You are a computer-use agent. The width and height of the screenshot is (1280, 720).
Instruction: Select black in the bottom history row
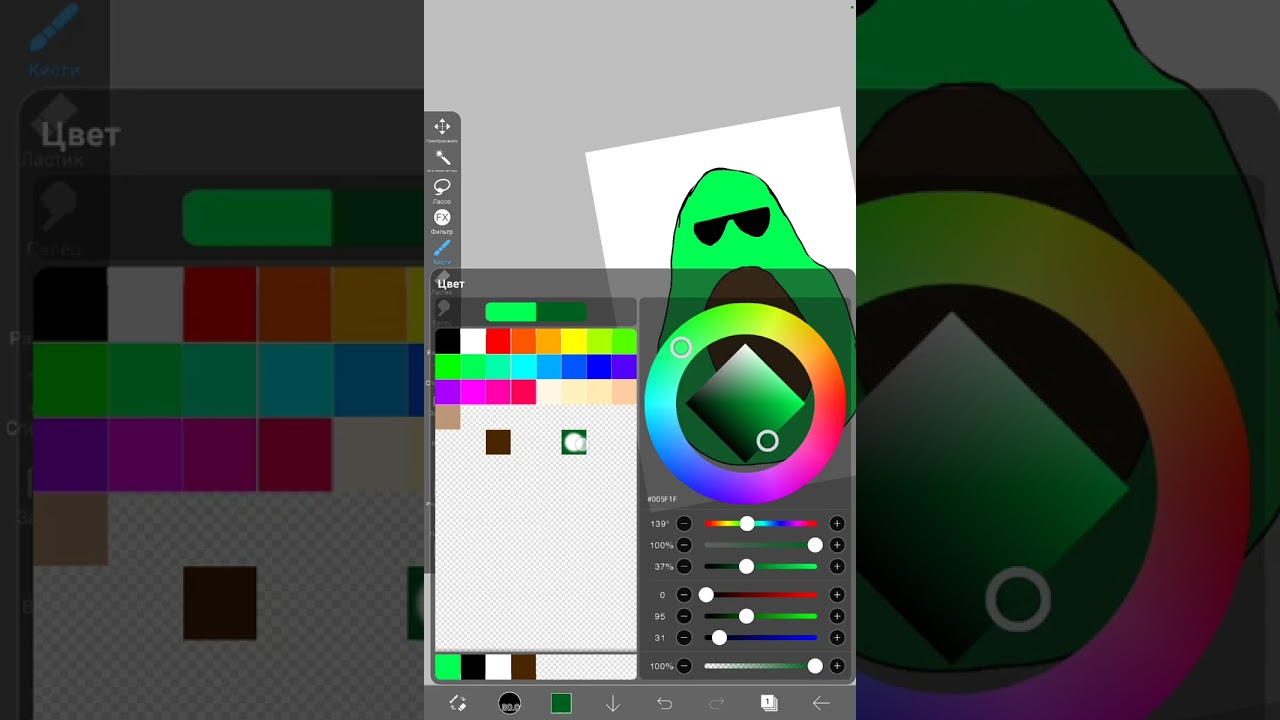coord(473,667)
